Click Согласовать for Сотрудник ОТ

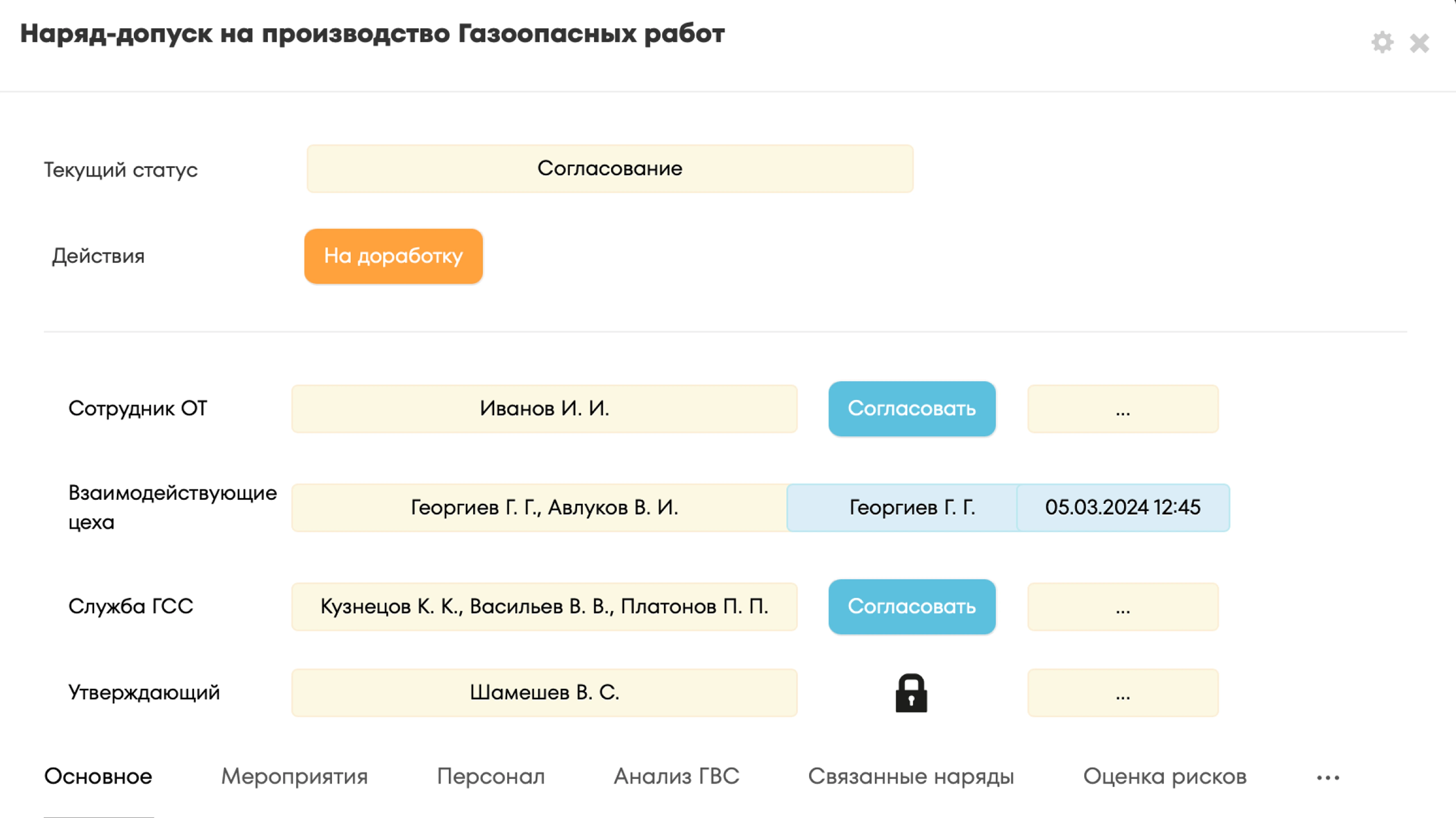[912, 408]
